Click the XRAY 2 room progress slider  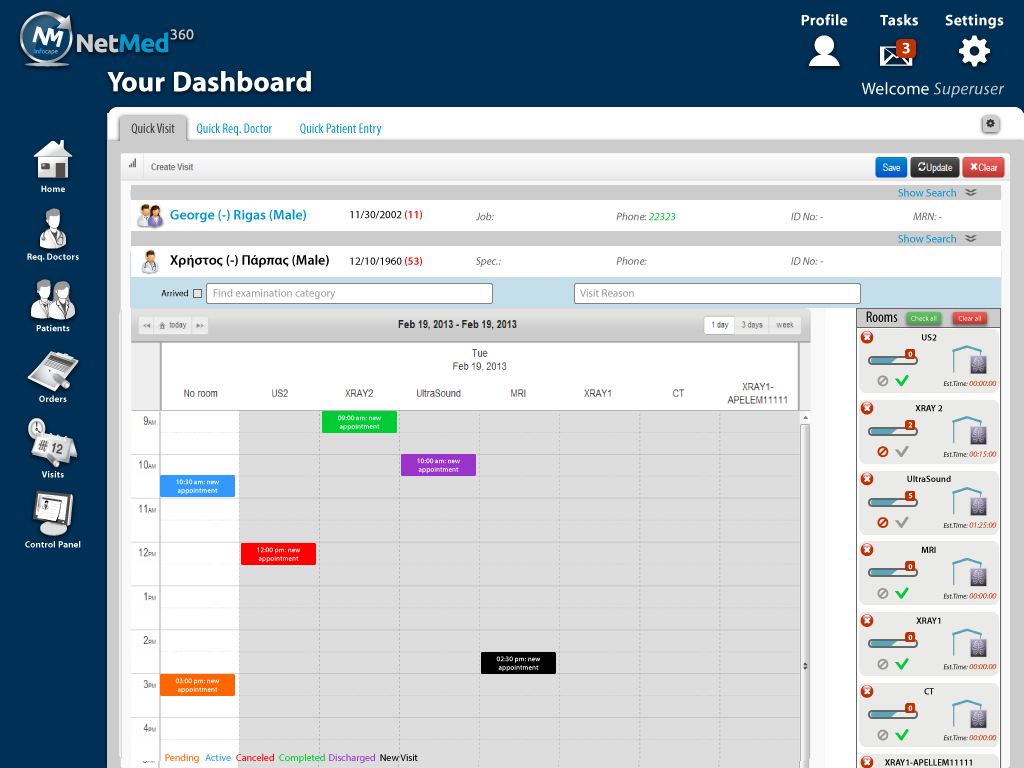pos(892,430)
